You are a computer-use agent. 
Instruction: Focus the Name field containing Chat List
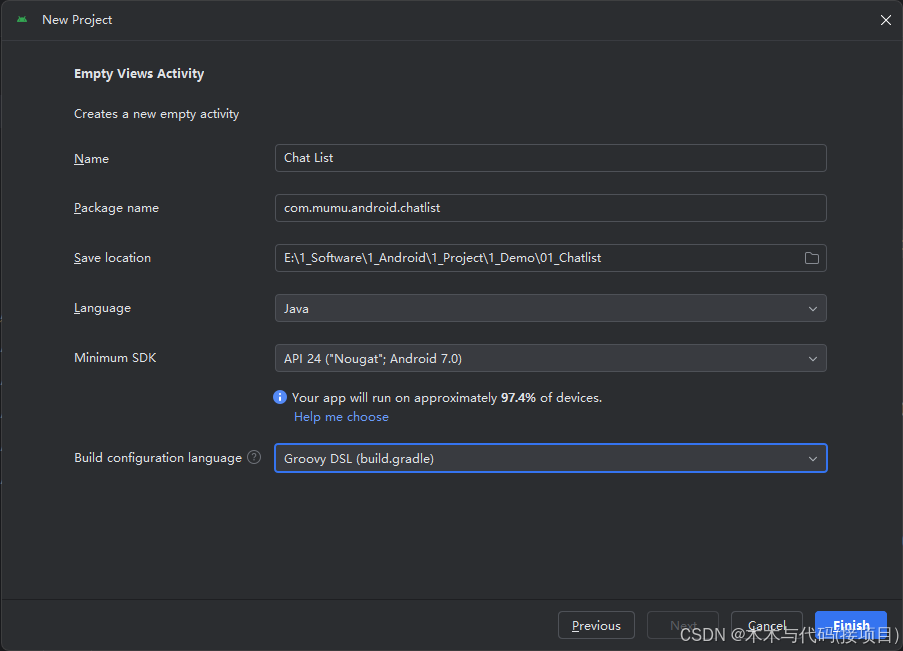click(x=550, y=158)
